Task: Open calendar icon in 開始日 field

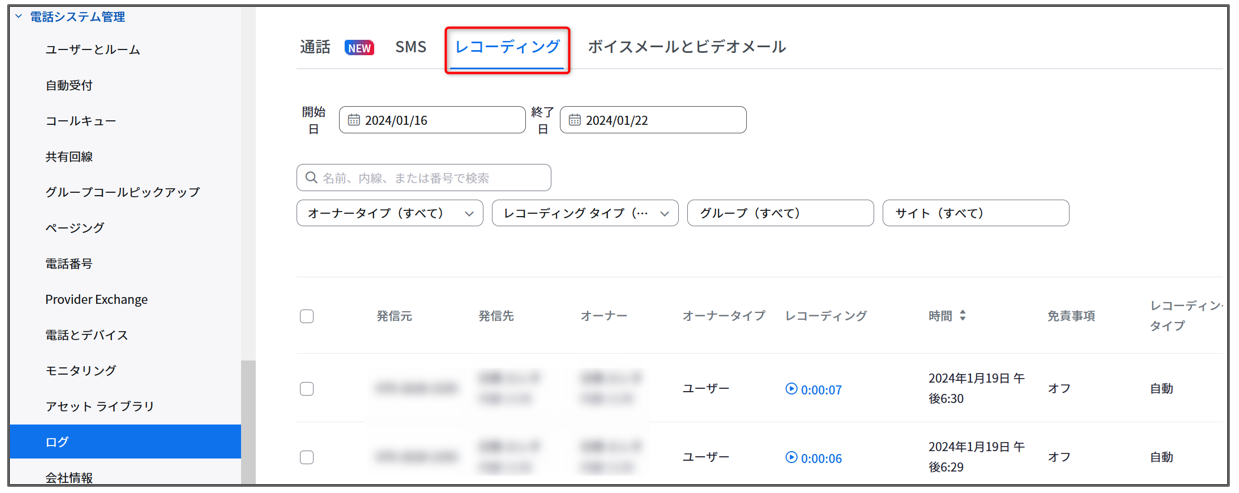Action: pos(354,120)
